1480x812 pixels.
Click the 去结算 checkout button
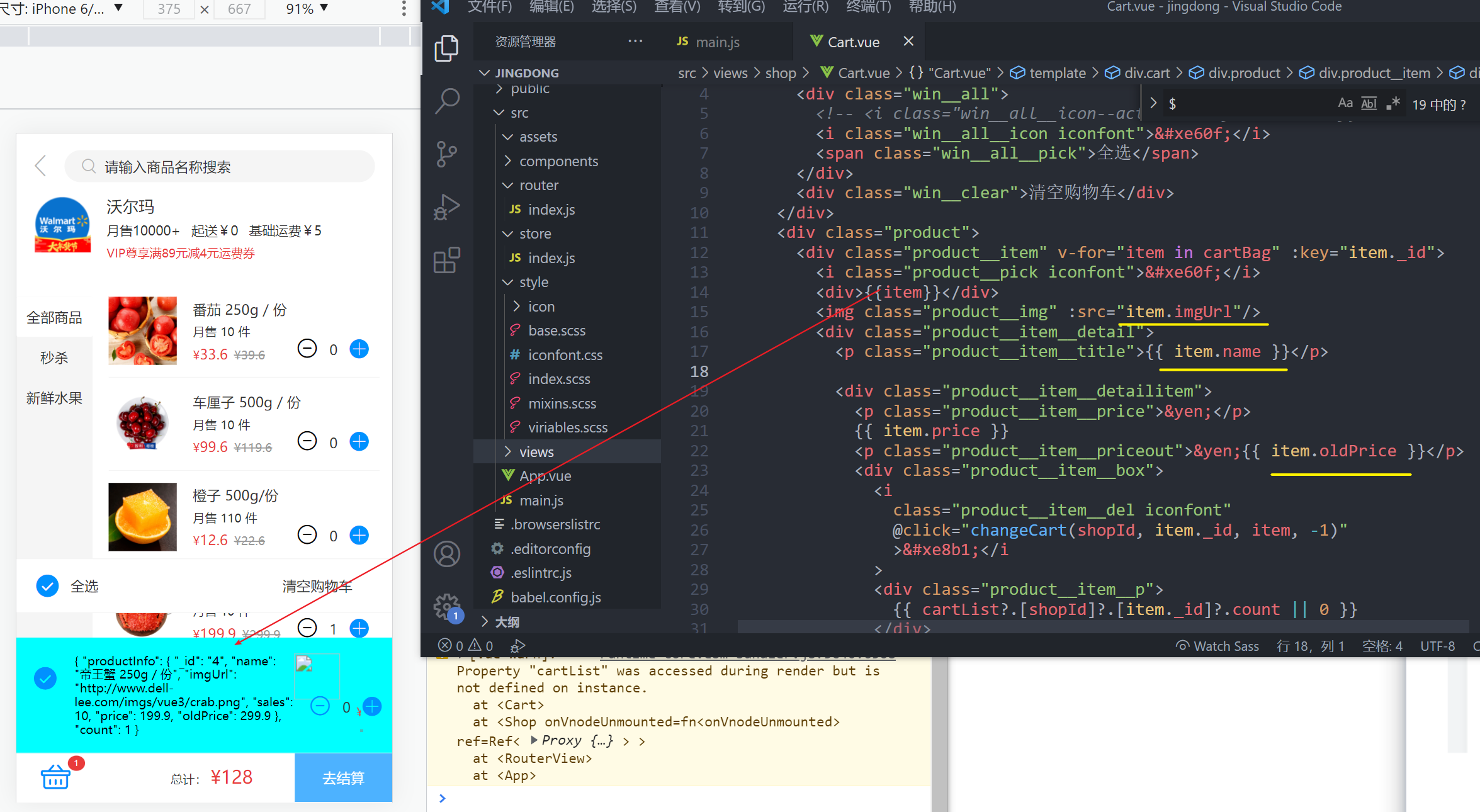[x=344, y=778]
